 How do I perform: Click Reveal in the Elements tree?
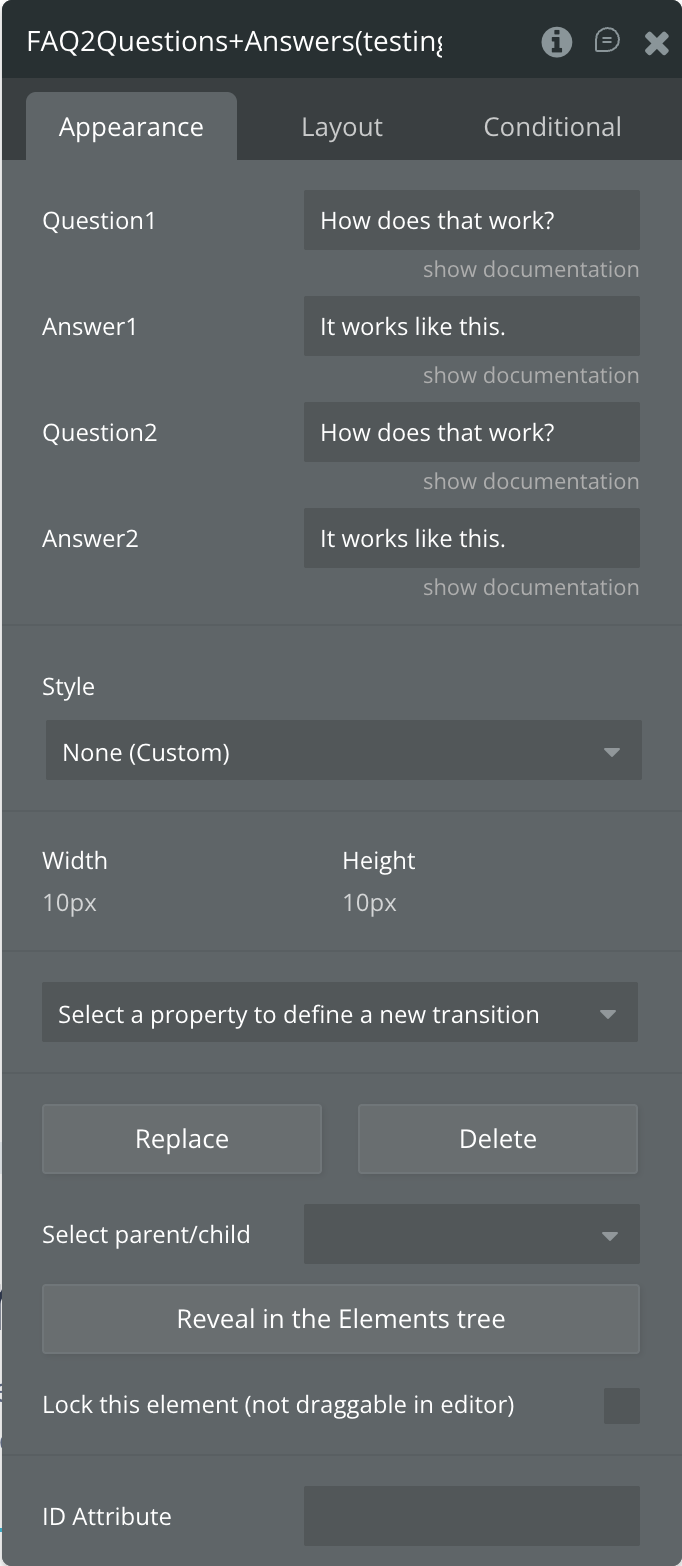pyautogui.click(x=340, y=1318)
